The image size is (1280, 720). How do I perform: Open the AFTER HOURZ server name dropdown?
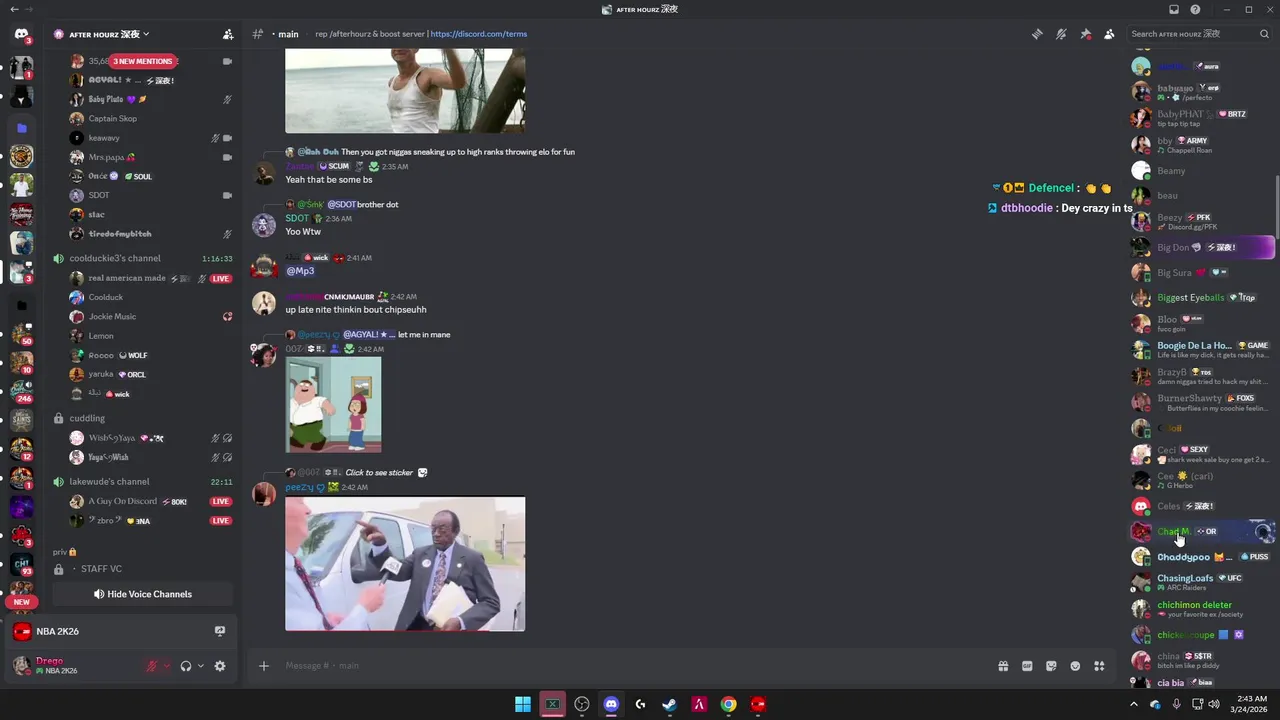tap(110, 34)
